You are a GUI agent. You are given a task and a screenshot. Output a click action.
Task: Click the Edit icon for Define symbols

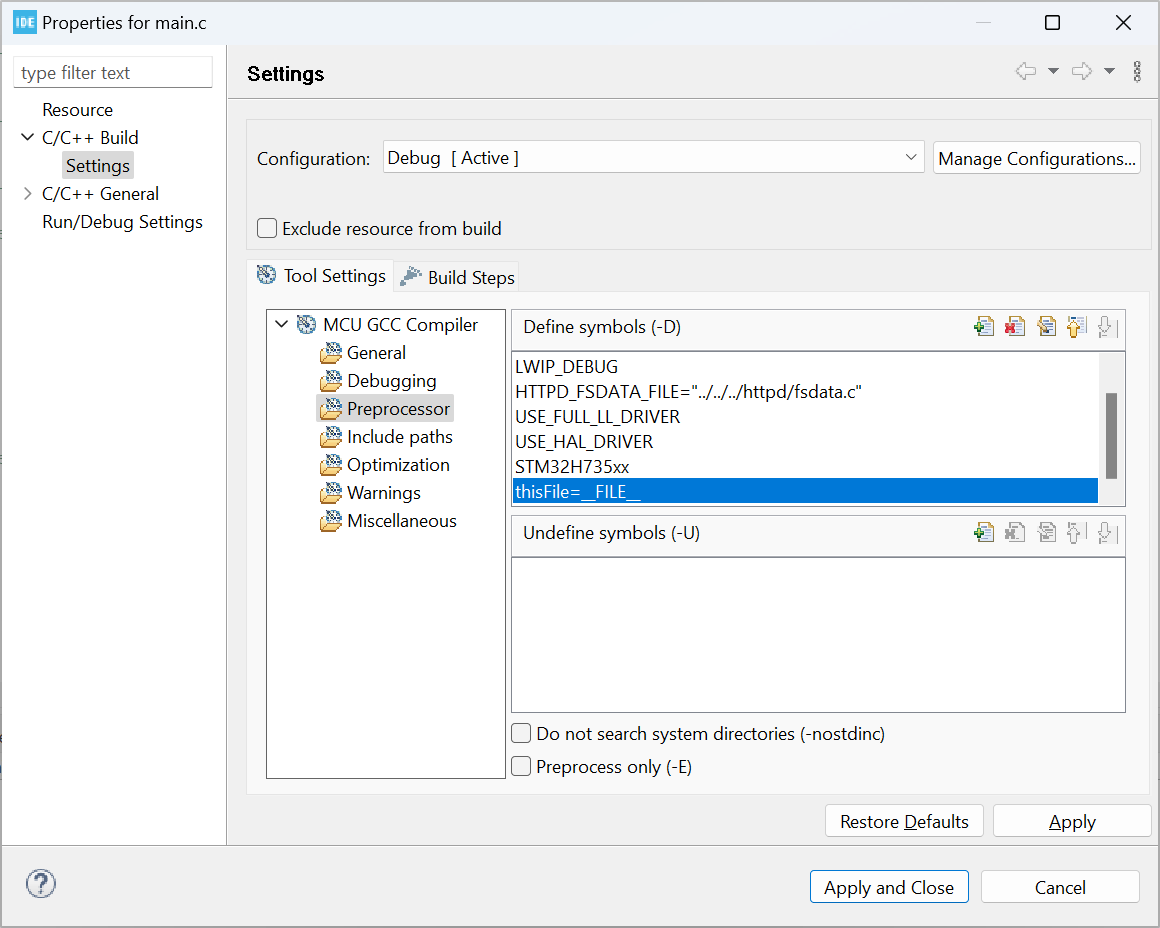click(1046, 327)
